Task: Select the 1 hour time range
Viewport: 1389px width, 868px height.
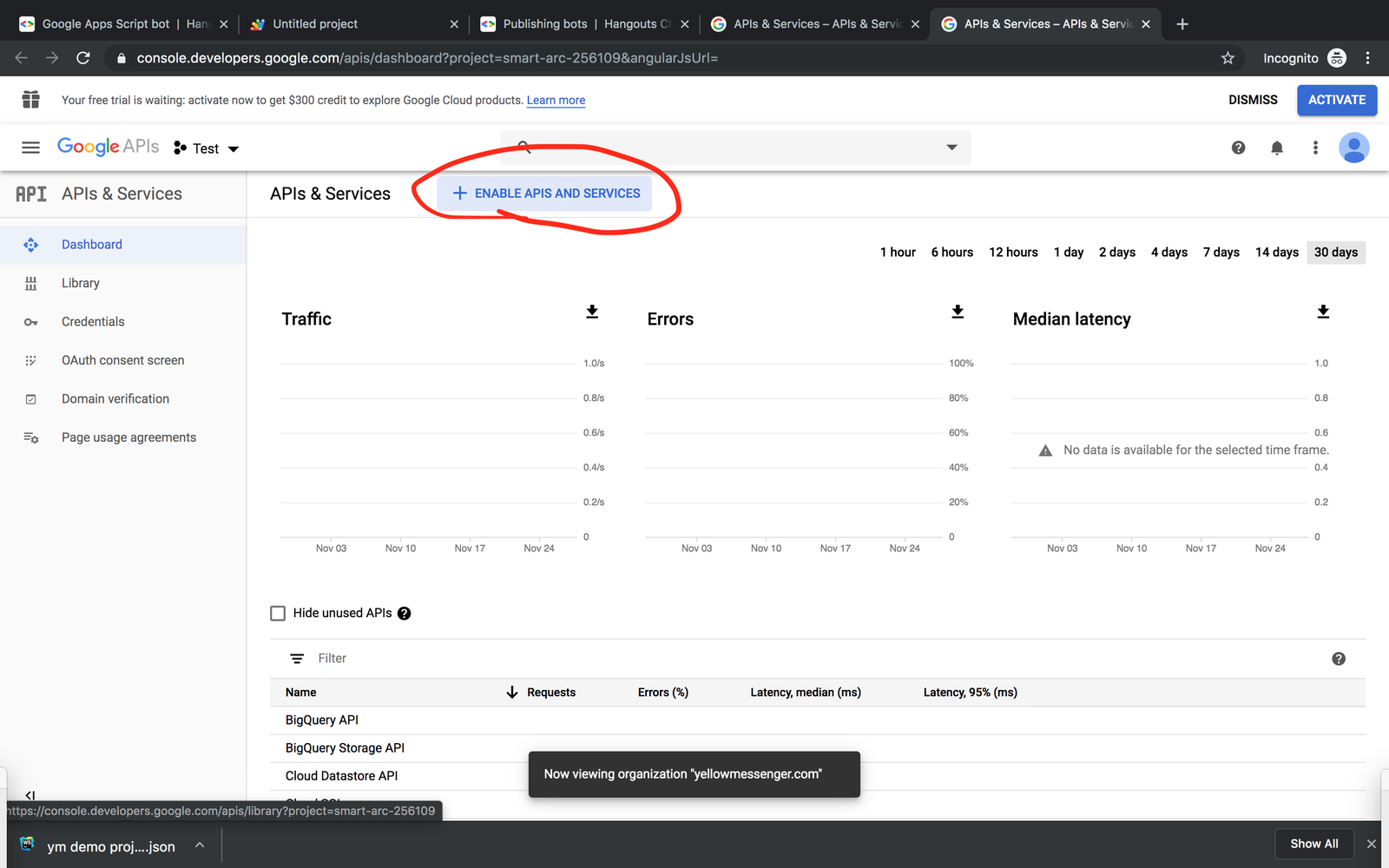Action: (898, 253)
